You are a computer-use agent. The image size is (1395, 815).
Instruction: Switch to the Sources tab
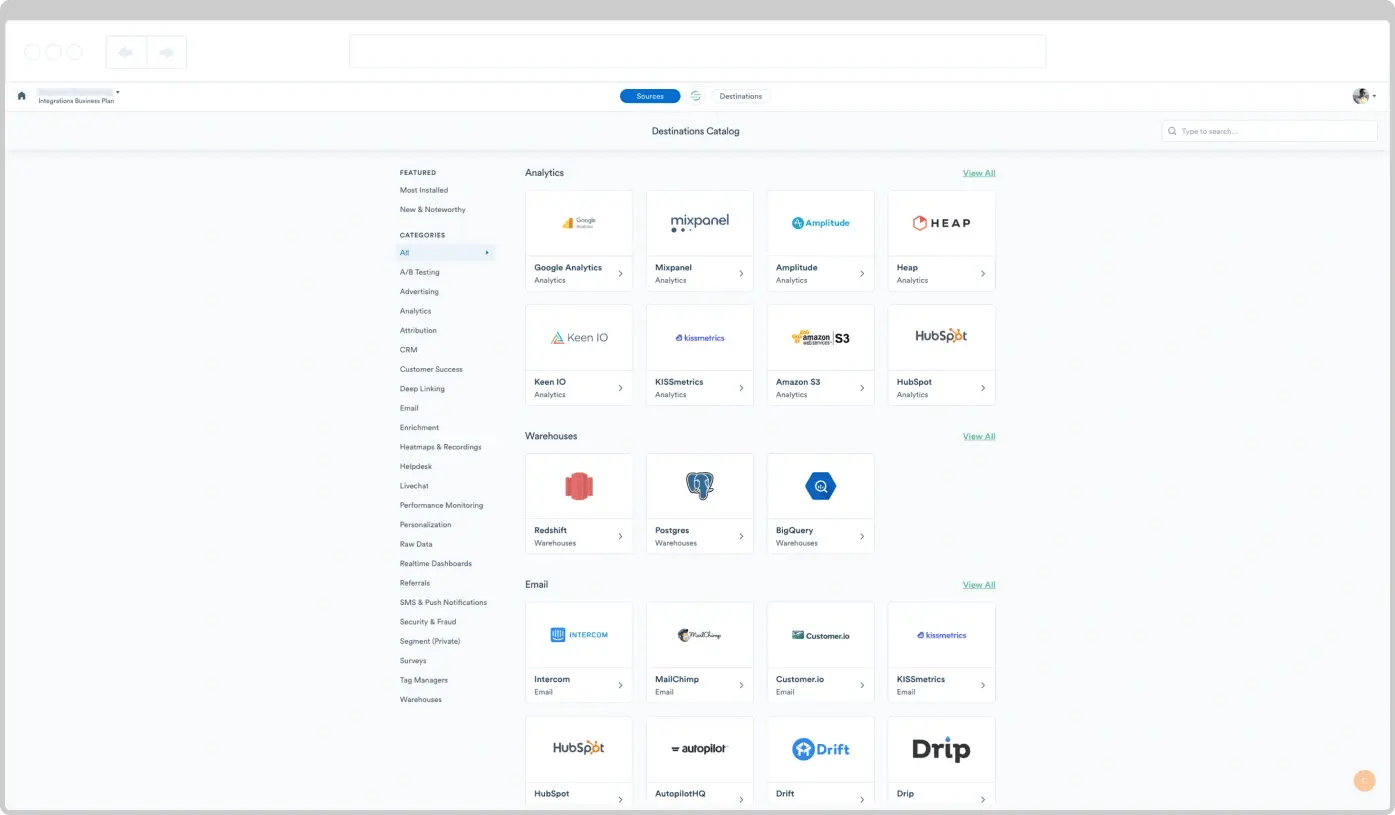[650, 96]
